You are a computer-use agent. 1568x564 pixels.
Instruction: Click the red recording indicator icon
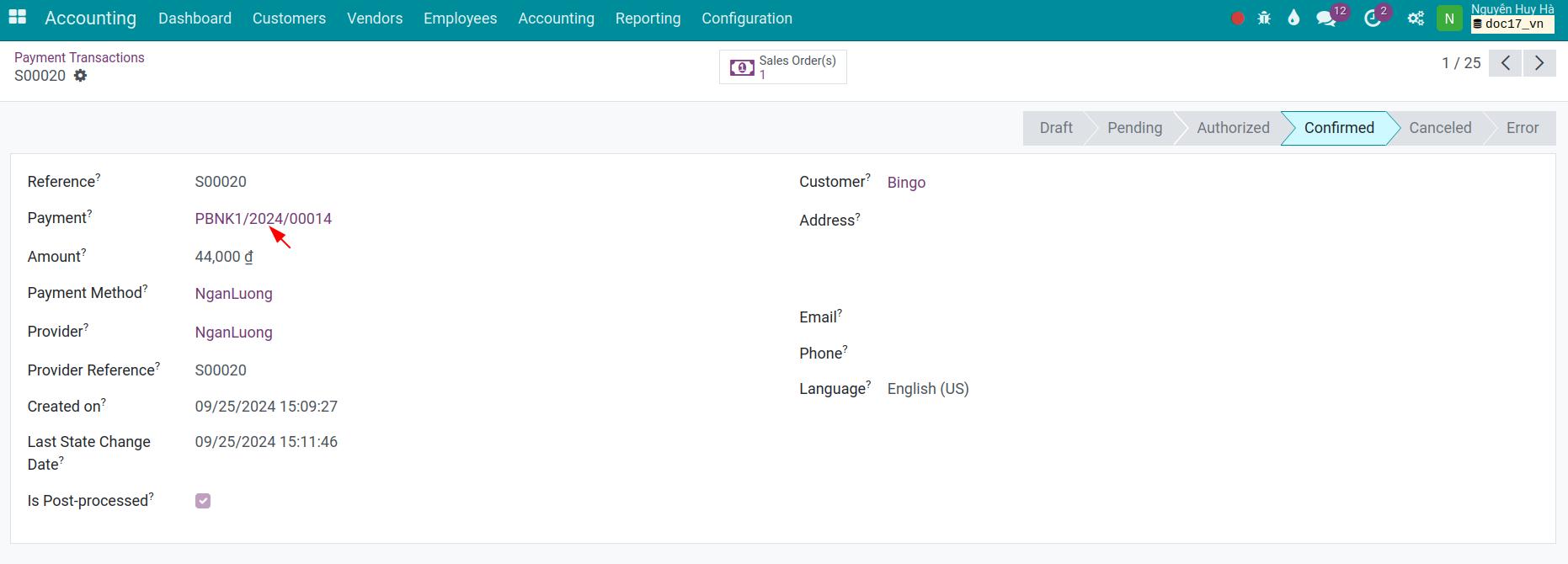pyautogui.click(x=1237, y=19)
